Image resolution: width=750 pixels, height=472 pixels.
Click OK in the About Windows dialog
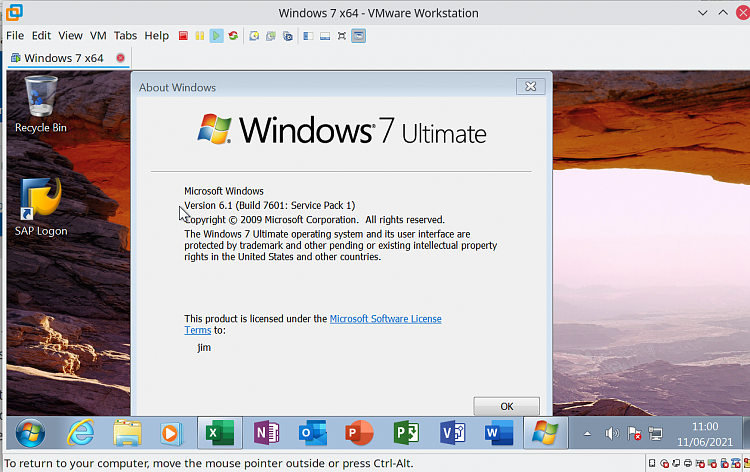click(507, 406)
